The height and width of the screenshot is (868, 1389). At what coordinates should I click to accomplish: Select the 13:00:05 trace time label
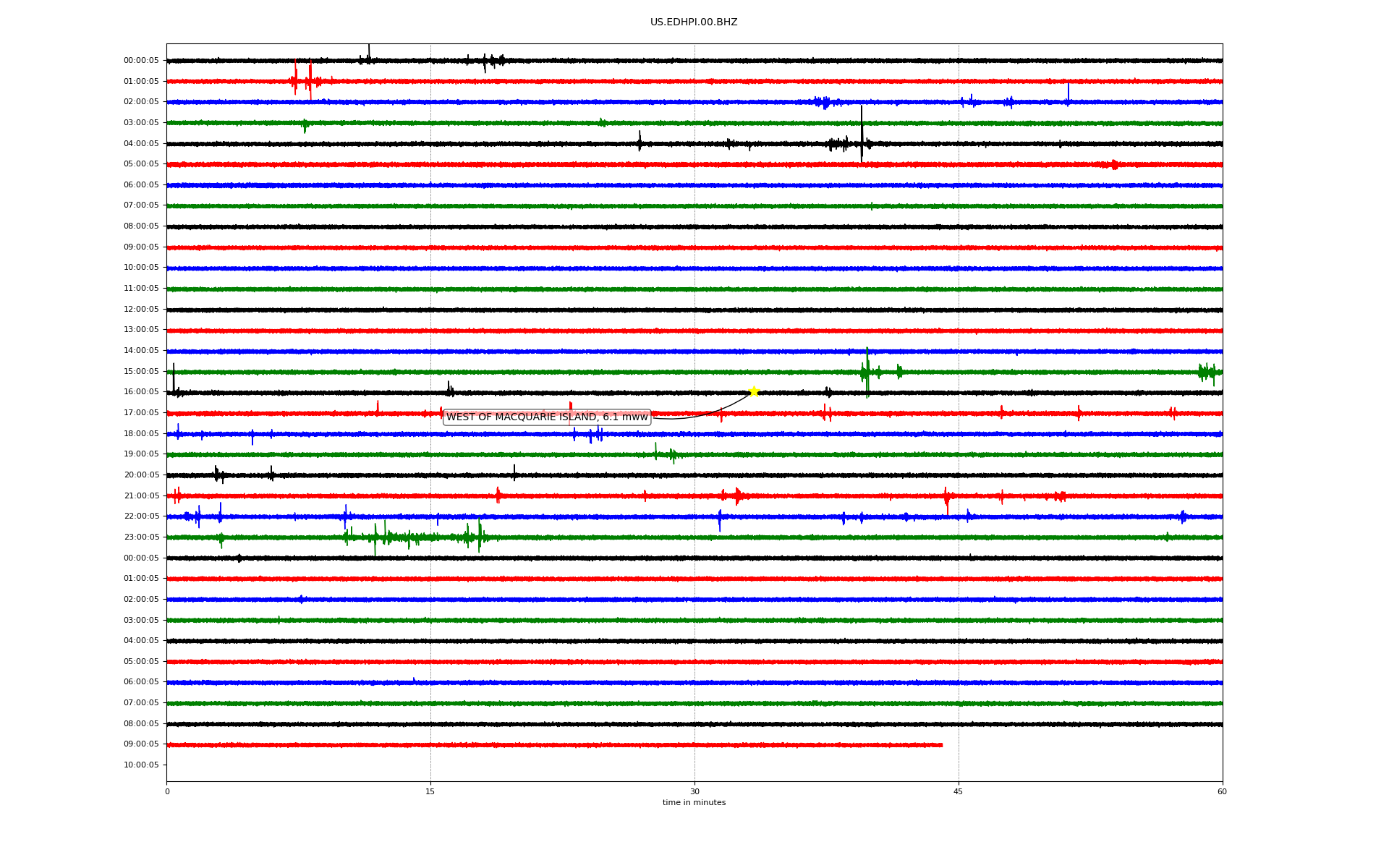click(x=141, y=330)
